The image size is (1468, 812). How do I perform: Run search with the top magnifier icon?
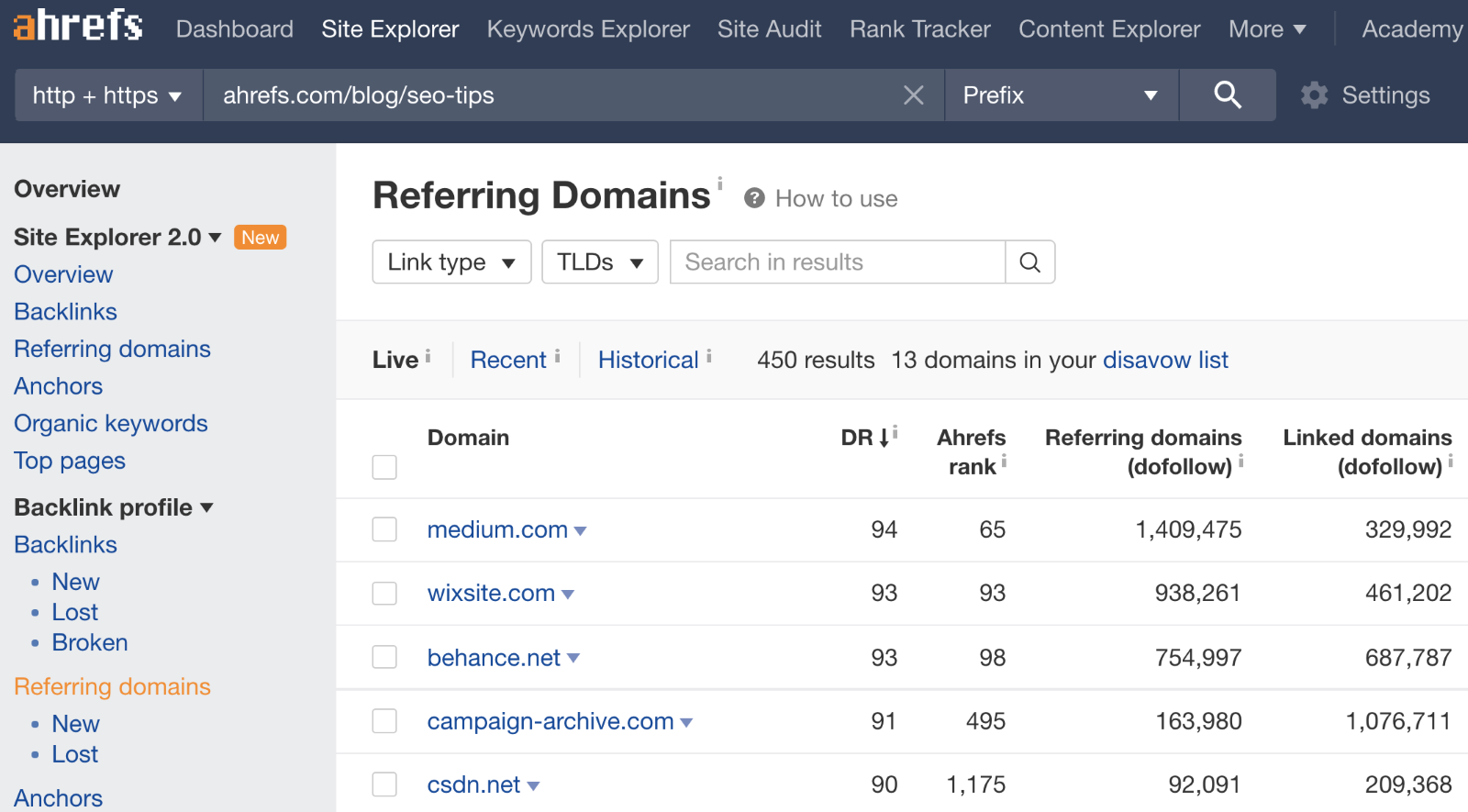[1227, 95]
